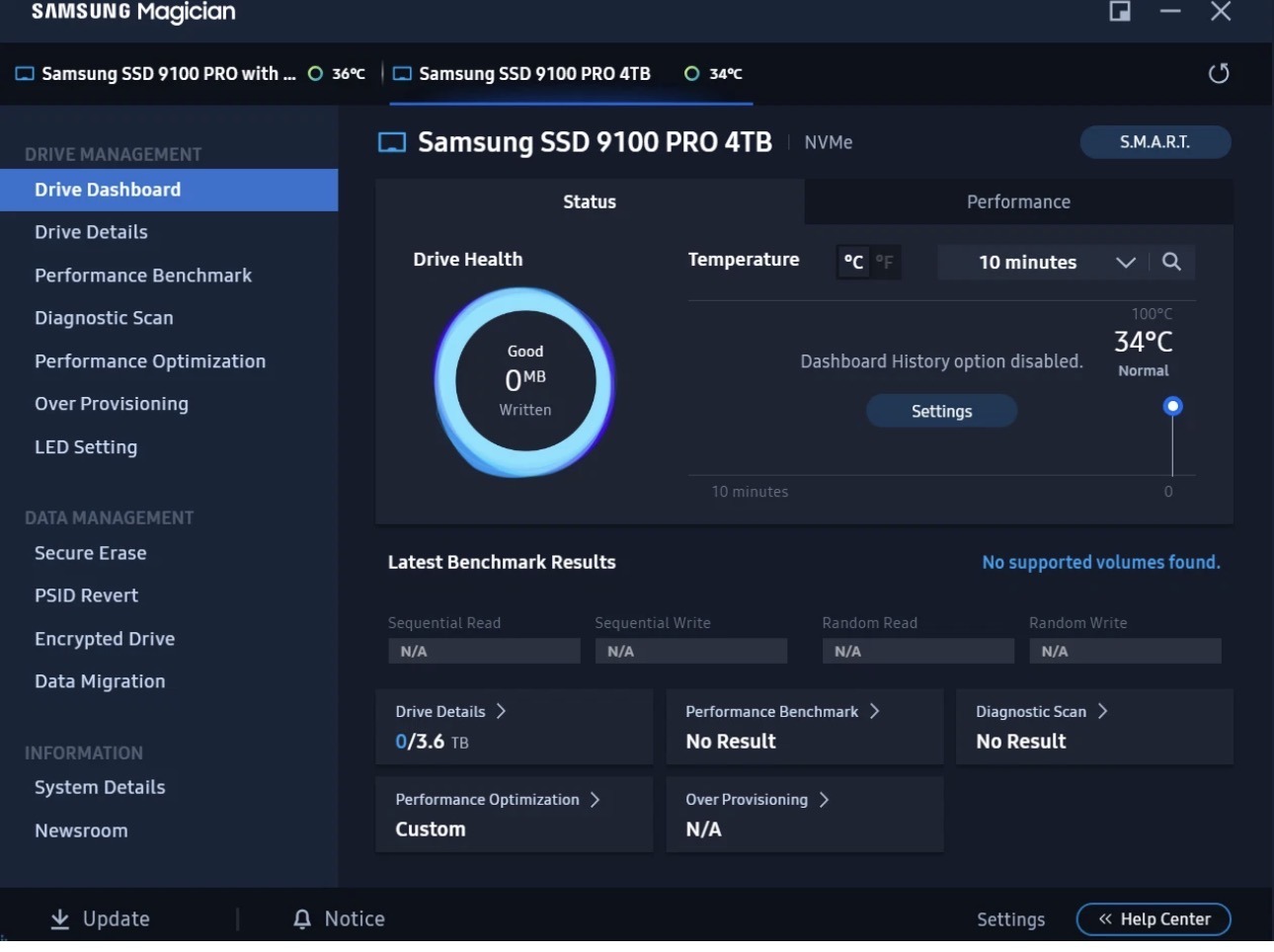Click the mini-mode window icon in title bar
Image resolution: width=1274 pixels, height=952 pixels.
click(x=1120, y=12)
